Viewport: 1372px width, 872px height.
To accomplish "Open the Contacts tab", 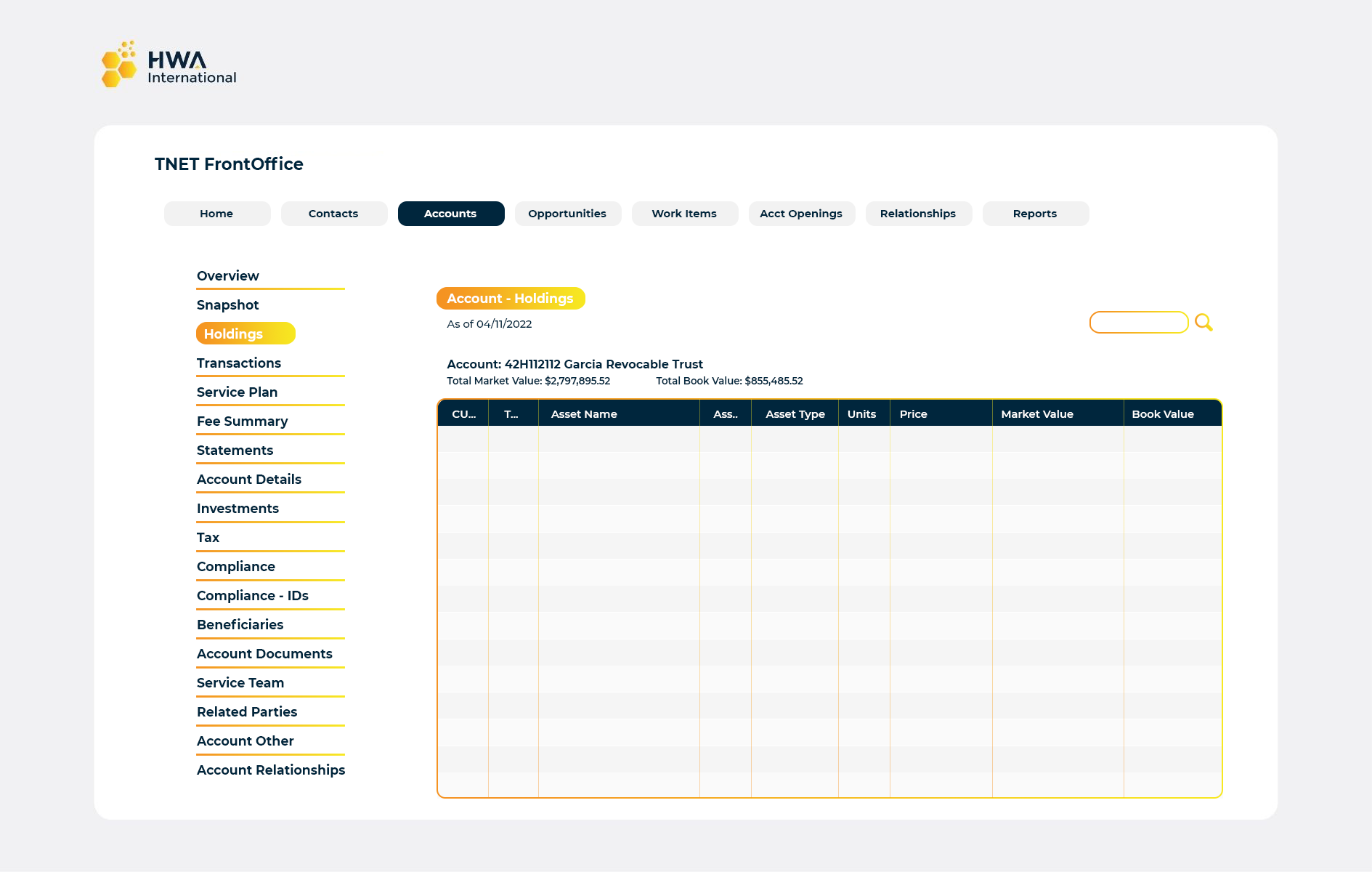I will coord(333,213).
